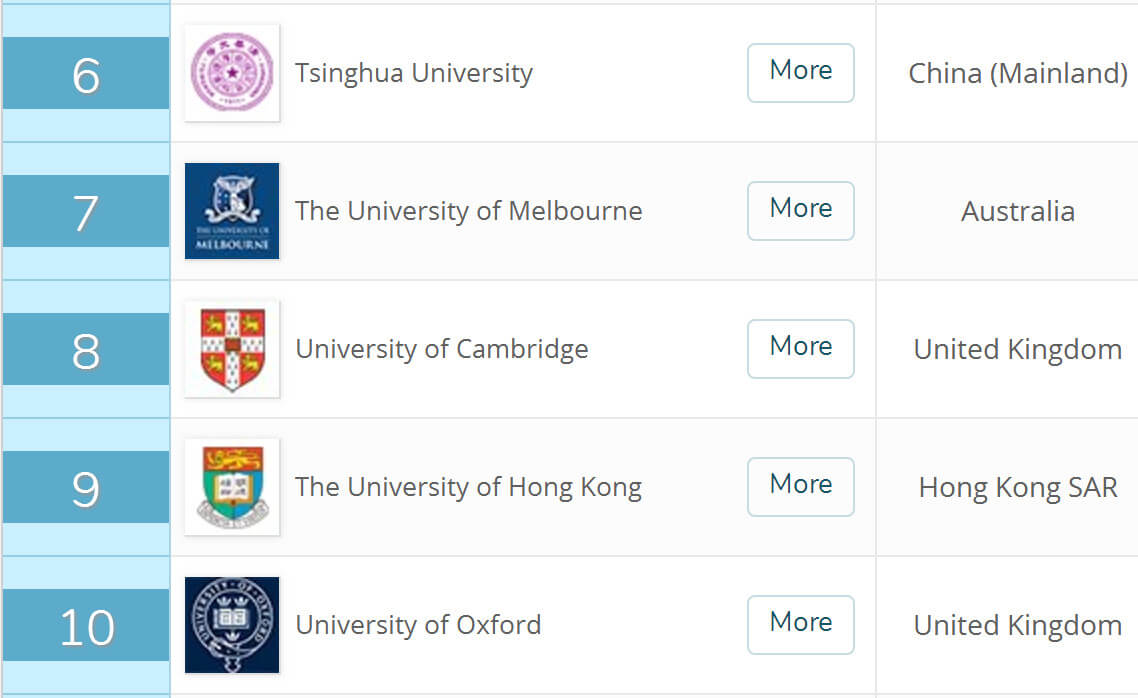Select the rank 6 number cell

coord(86,73)
